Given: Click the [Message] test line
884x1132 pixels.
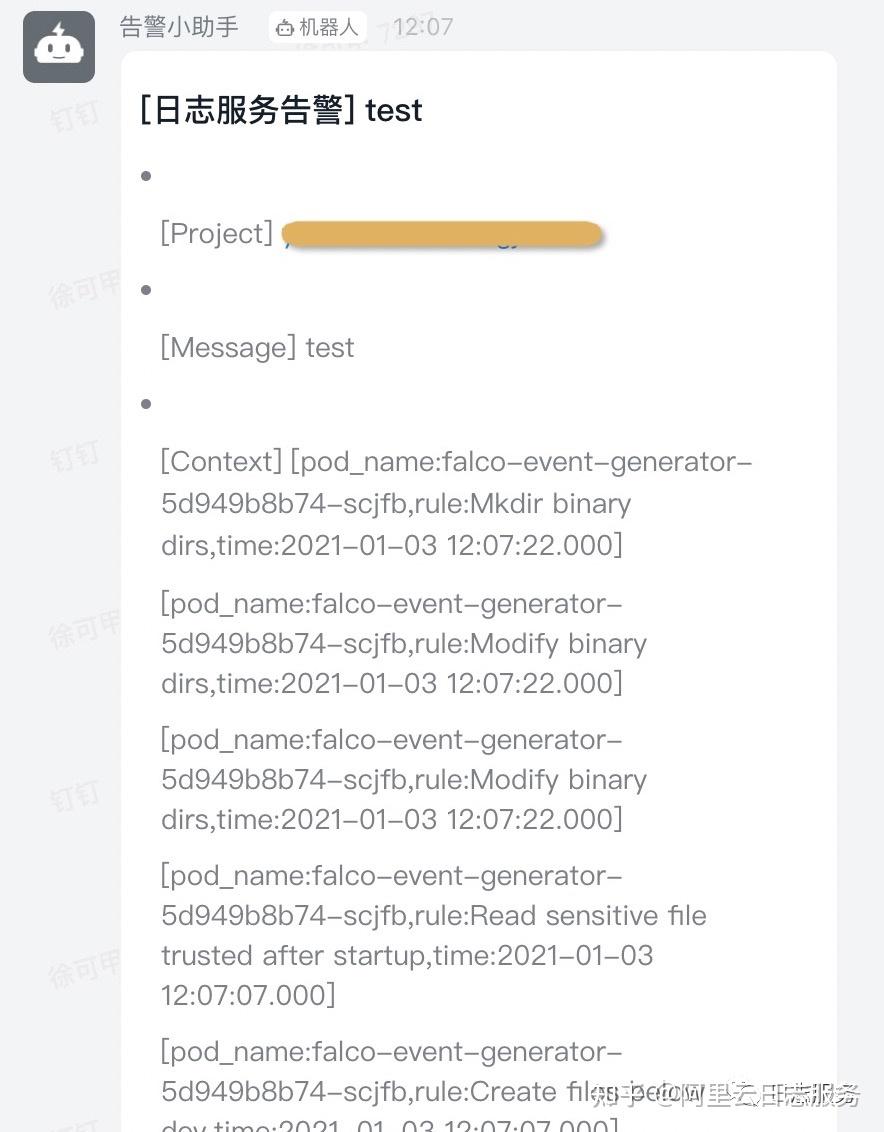Looking at the screenshot, I should coord(257,348).
